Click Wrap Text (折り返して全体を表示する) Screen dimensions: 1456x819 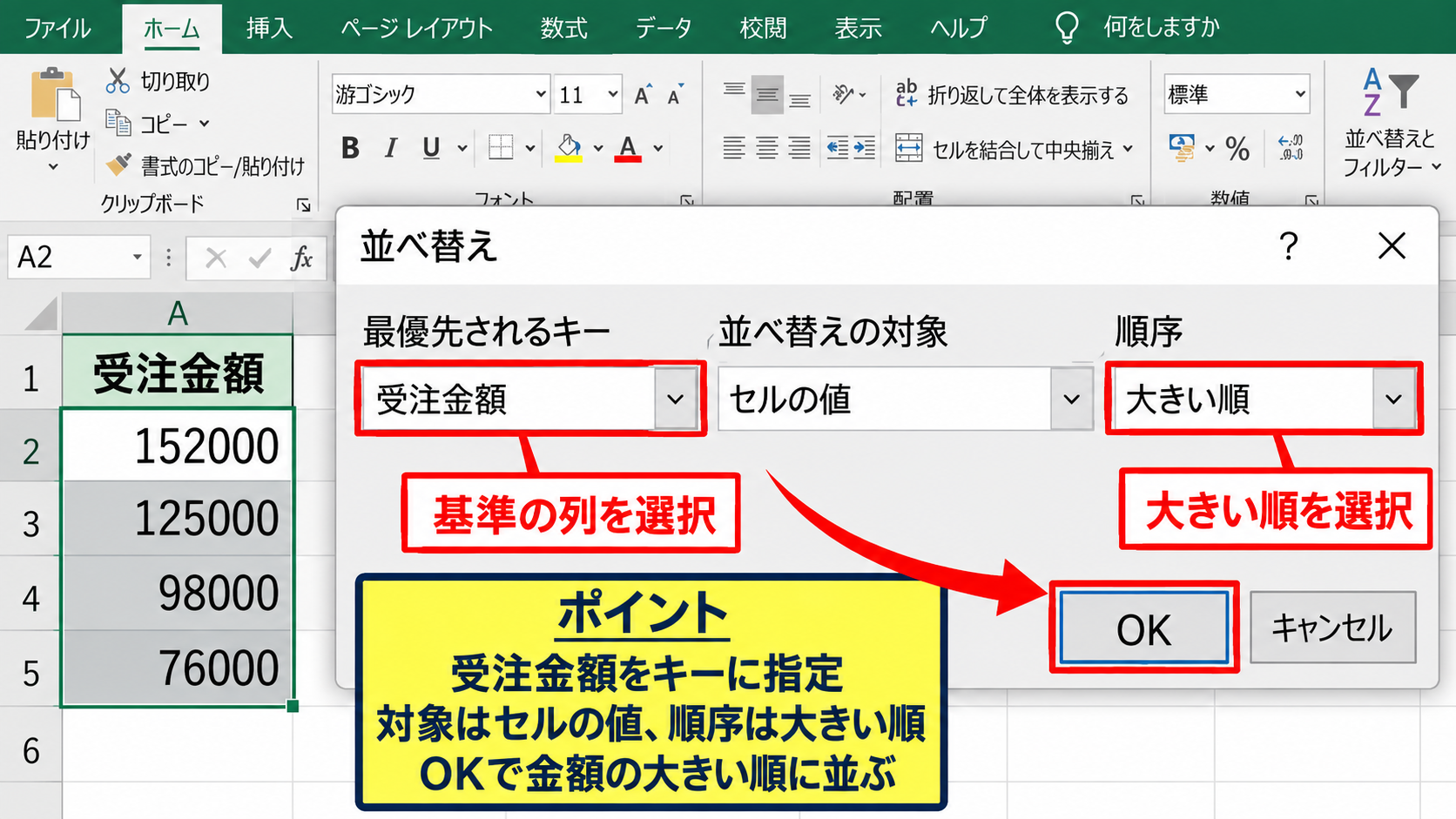(1012, 94)
